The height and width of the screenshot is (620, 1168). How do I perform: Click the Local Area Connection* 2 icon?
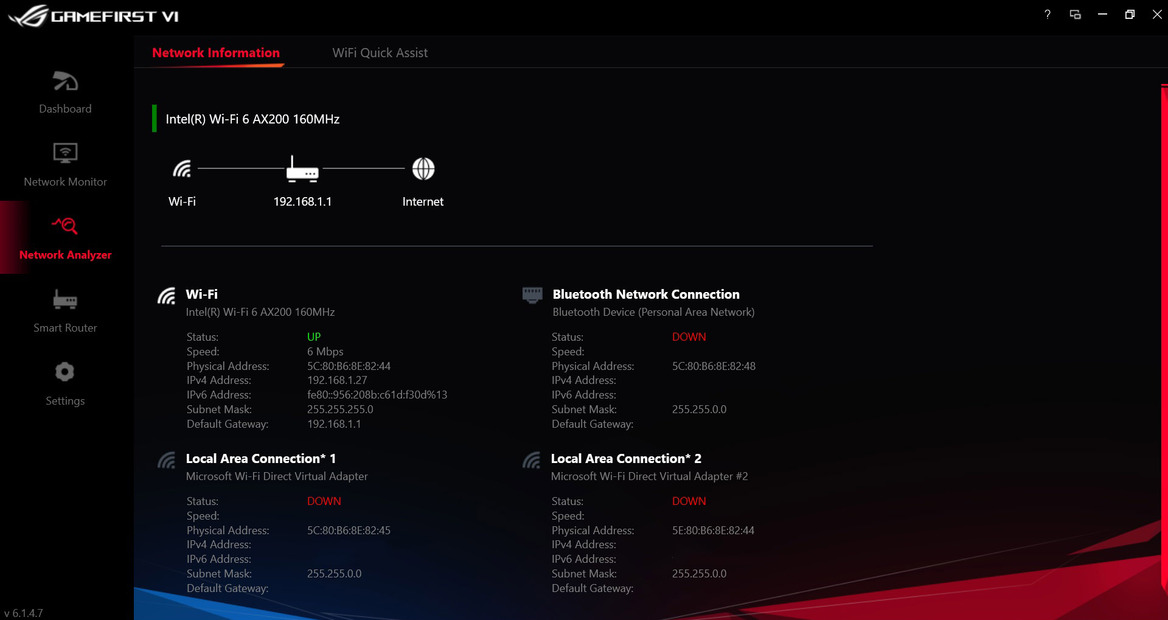click(x=532, y=460)
